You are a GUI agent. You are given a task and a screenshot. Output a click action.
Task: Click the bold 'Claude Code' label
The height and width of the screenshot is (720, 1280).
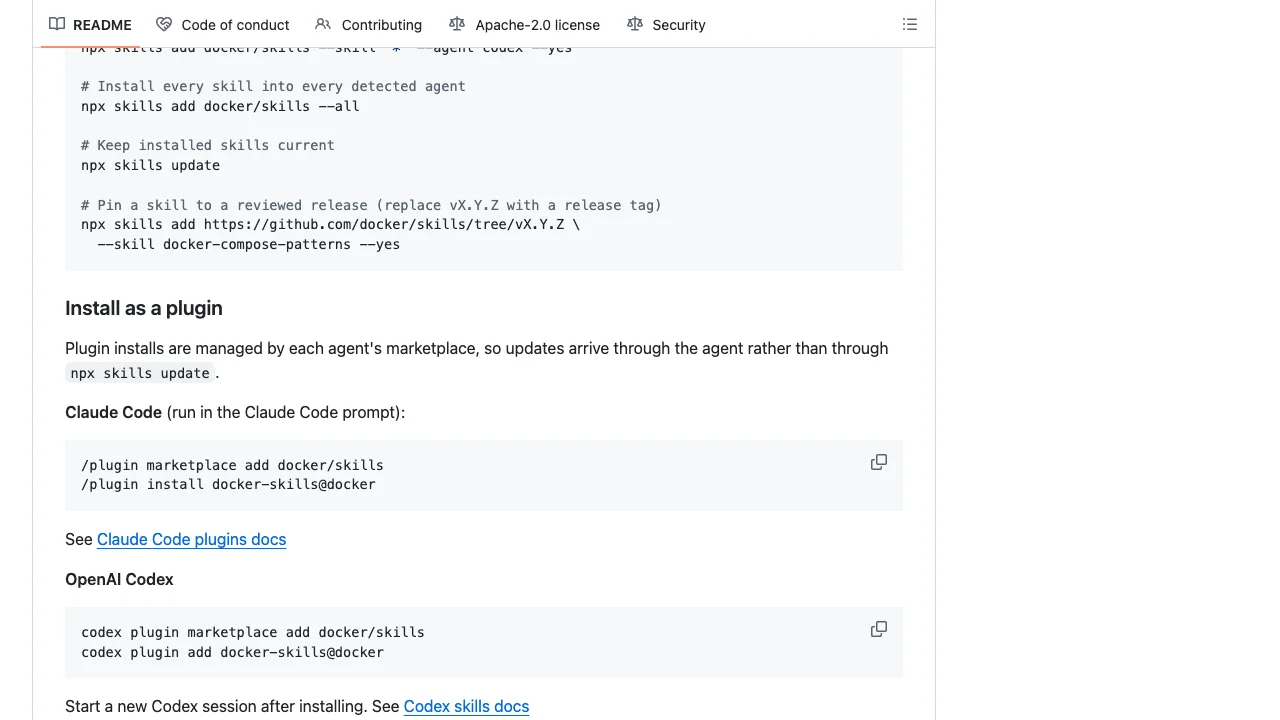point(113,412)
